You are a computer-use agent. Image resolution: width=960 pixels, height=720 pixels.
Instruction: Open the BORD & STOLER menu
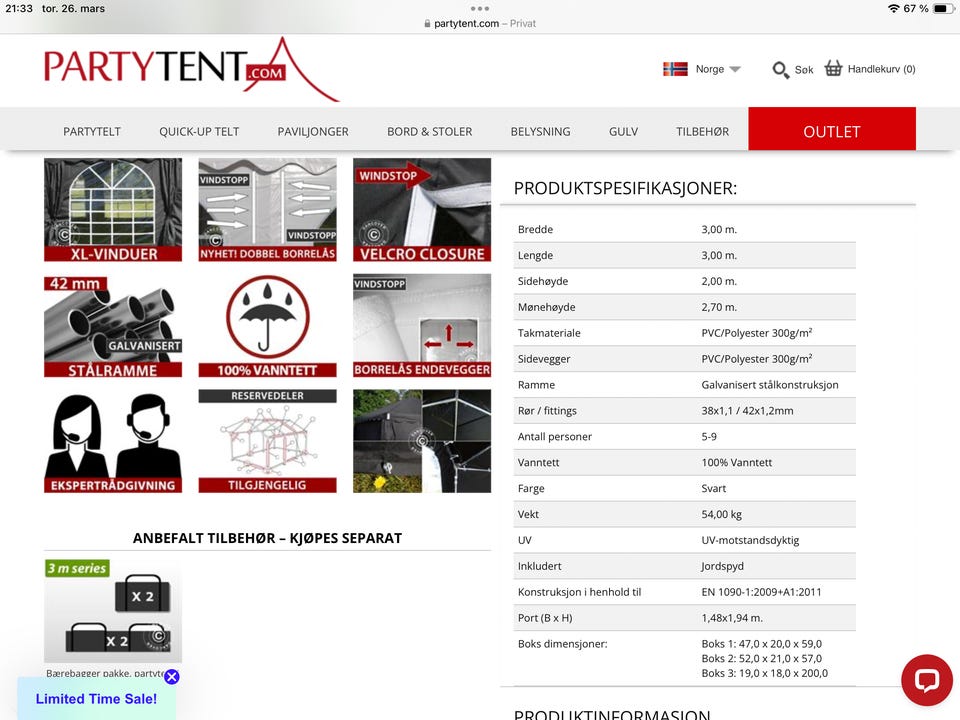pos(429,132)
